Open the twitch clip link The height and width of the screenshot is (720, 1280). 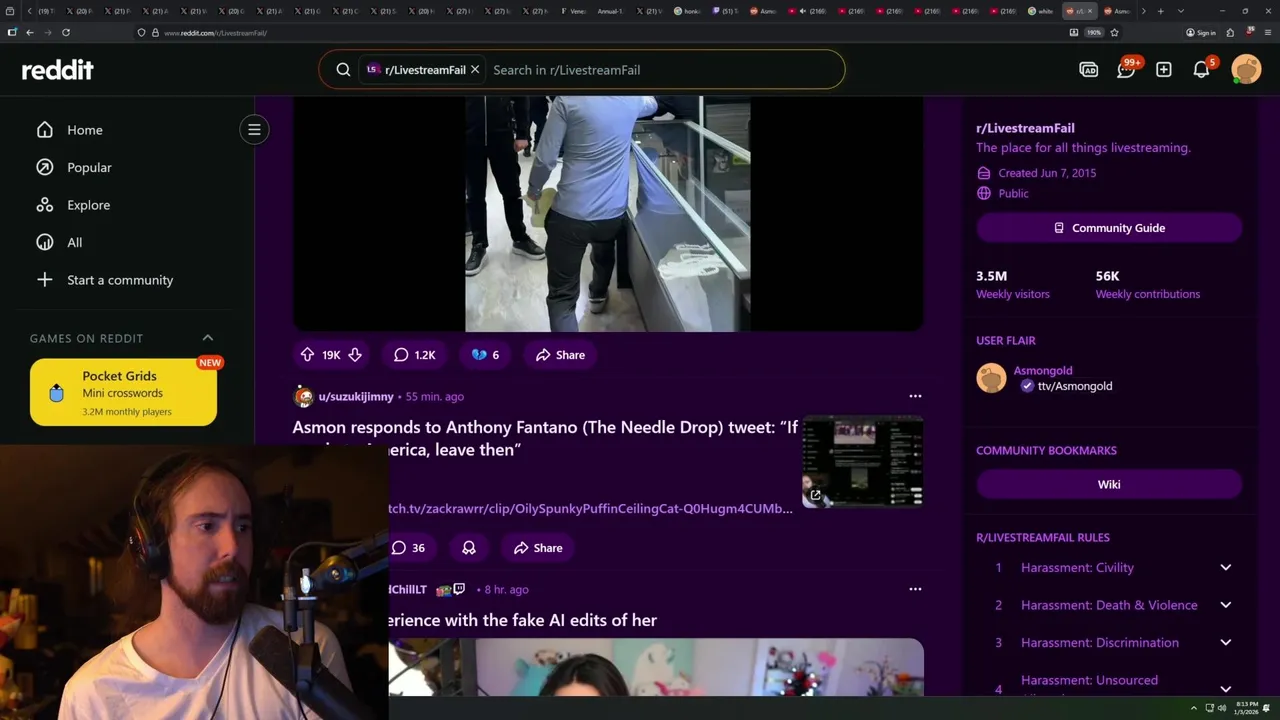coord(590,509)
